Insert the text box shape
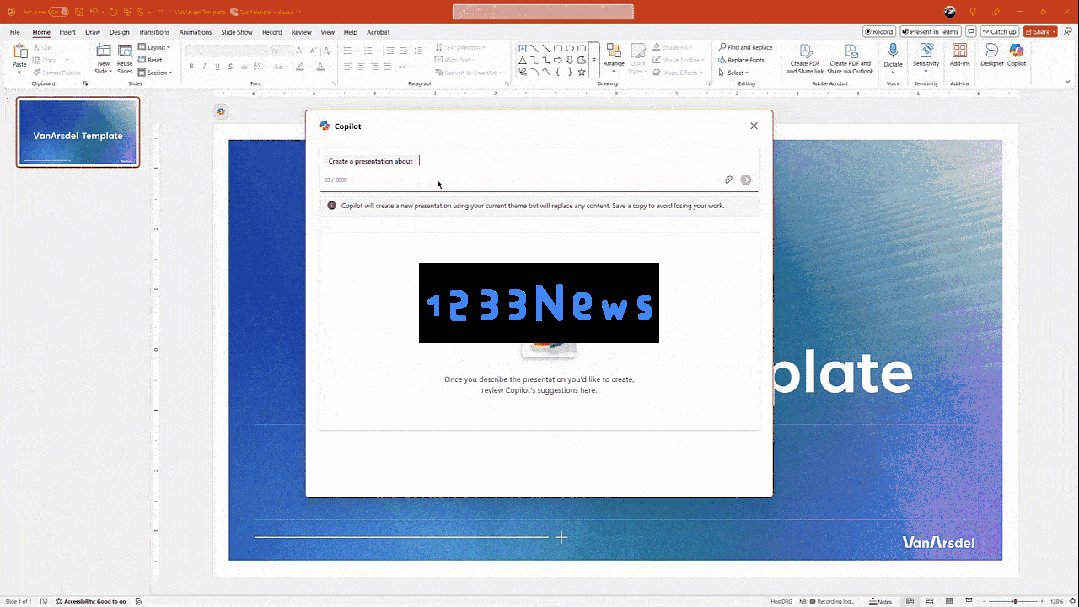Screen dimensions: 1079x607 pos(522,48)
